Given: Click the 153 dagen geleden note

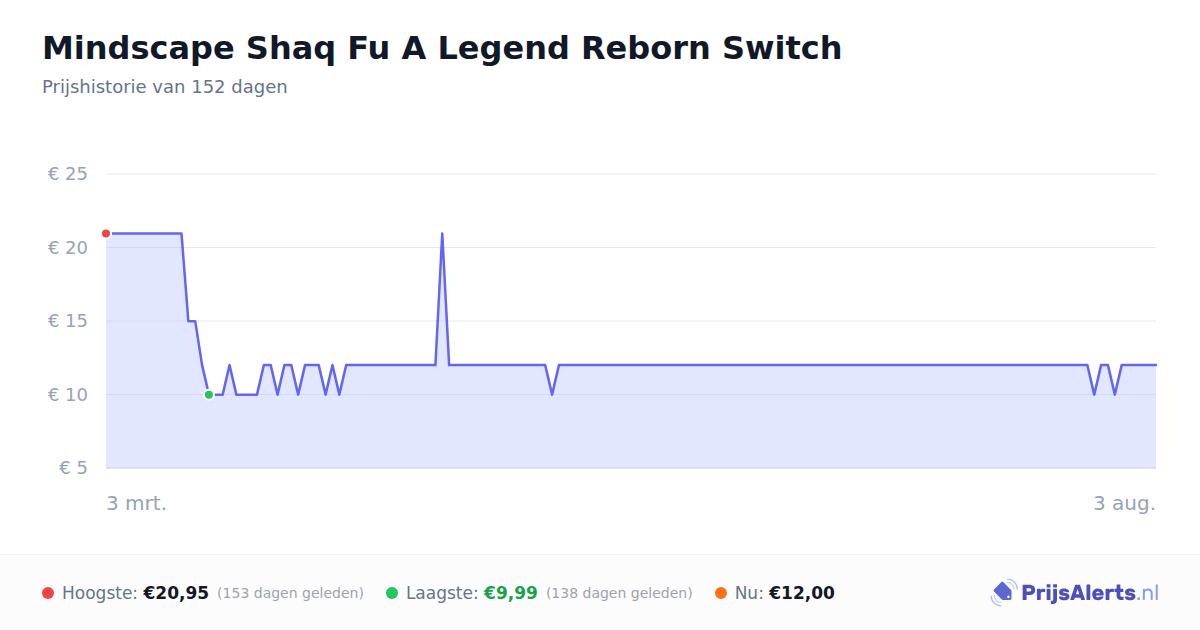Looking at the screenshot, I should (290, 593).
